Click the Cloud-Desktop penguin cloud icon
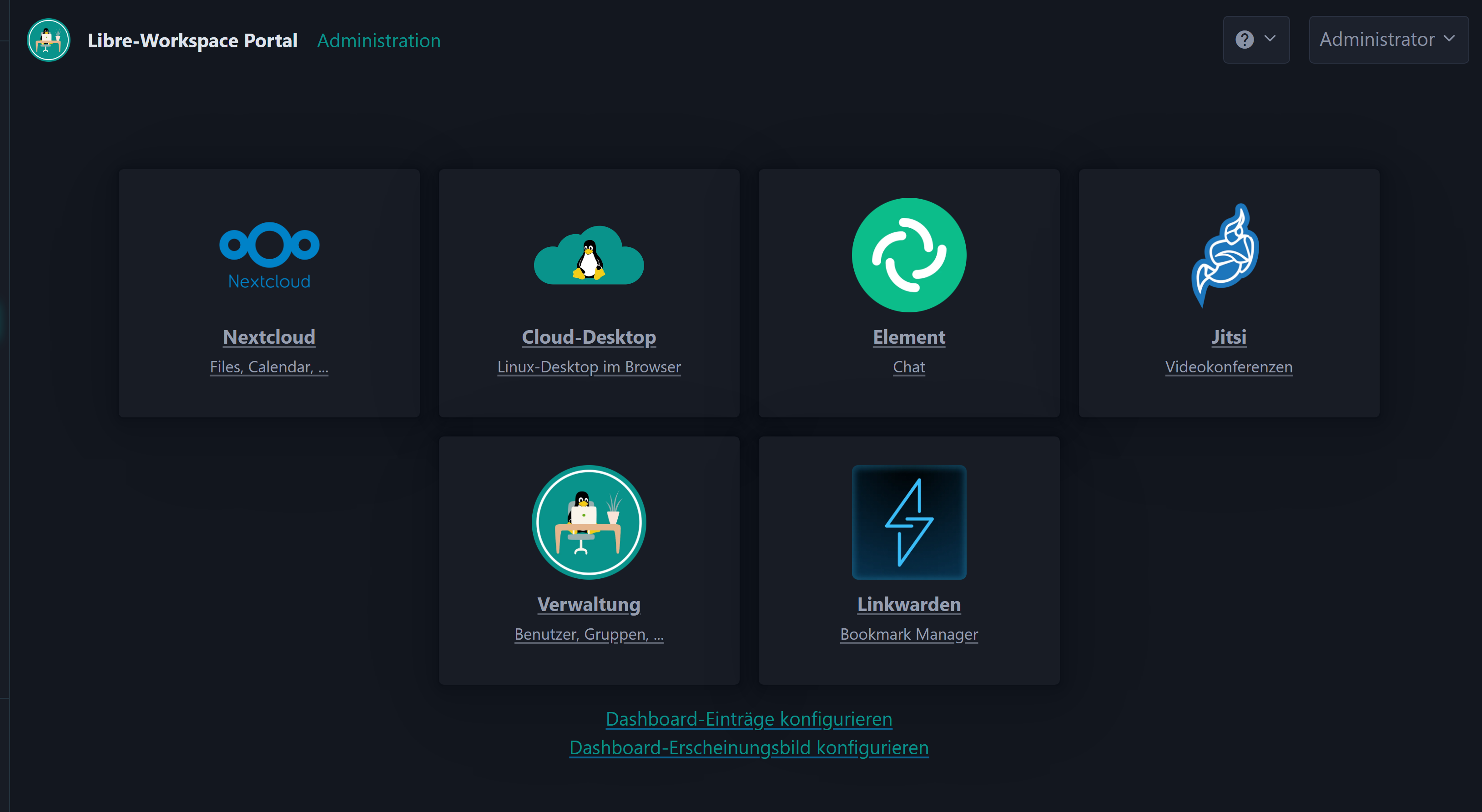 pyautogui.click(x=589, y=256)
